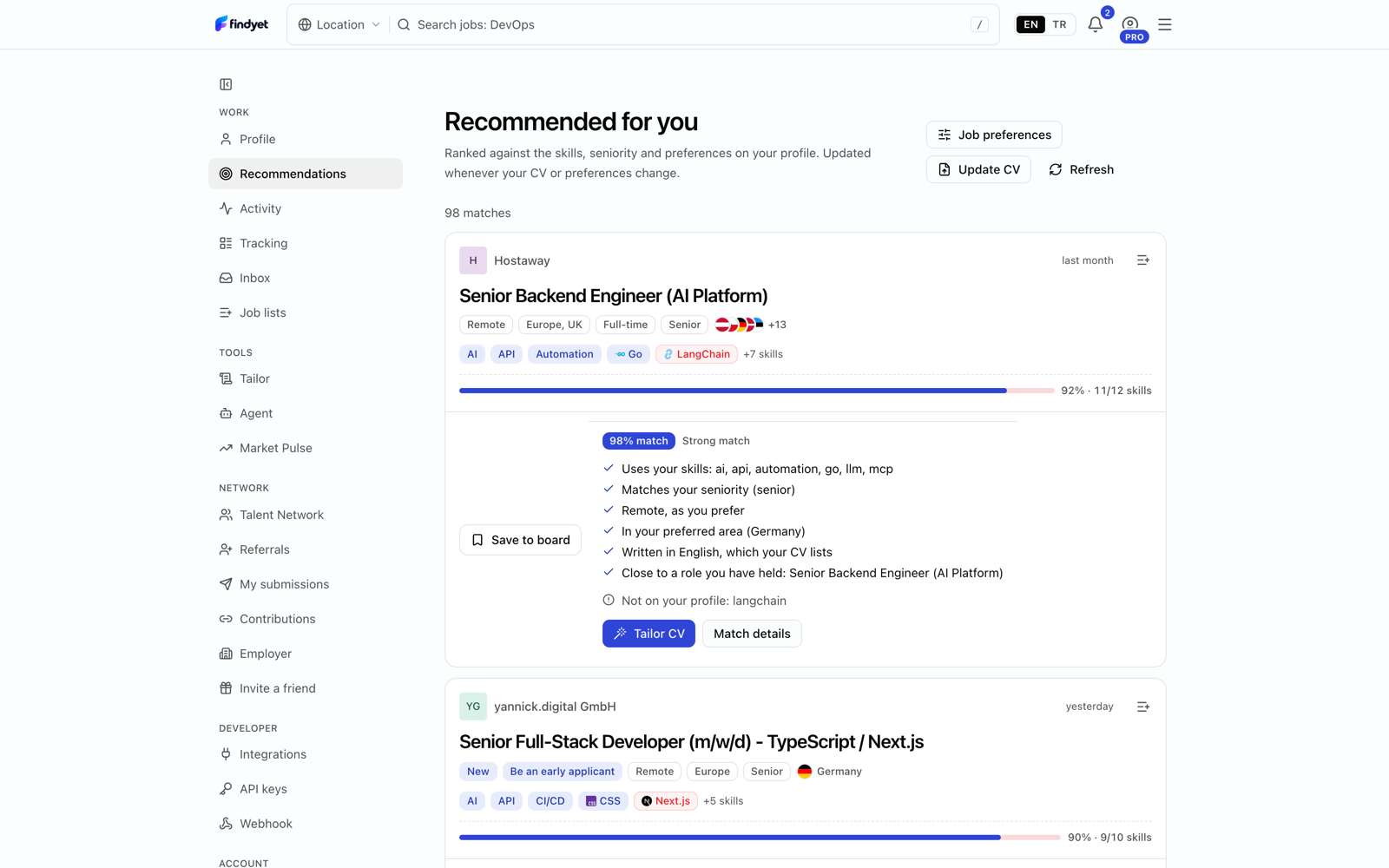Focus the job search field
Viewport: 1389px width, 868px height.
690,24
